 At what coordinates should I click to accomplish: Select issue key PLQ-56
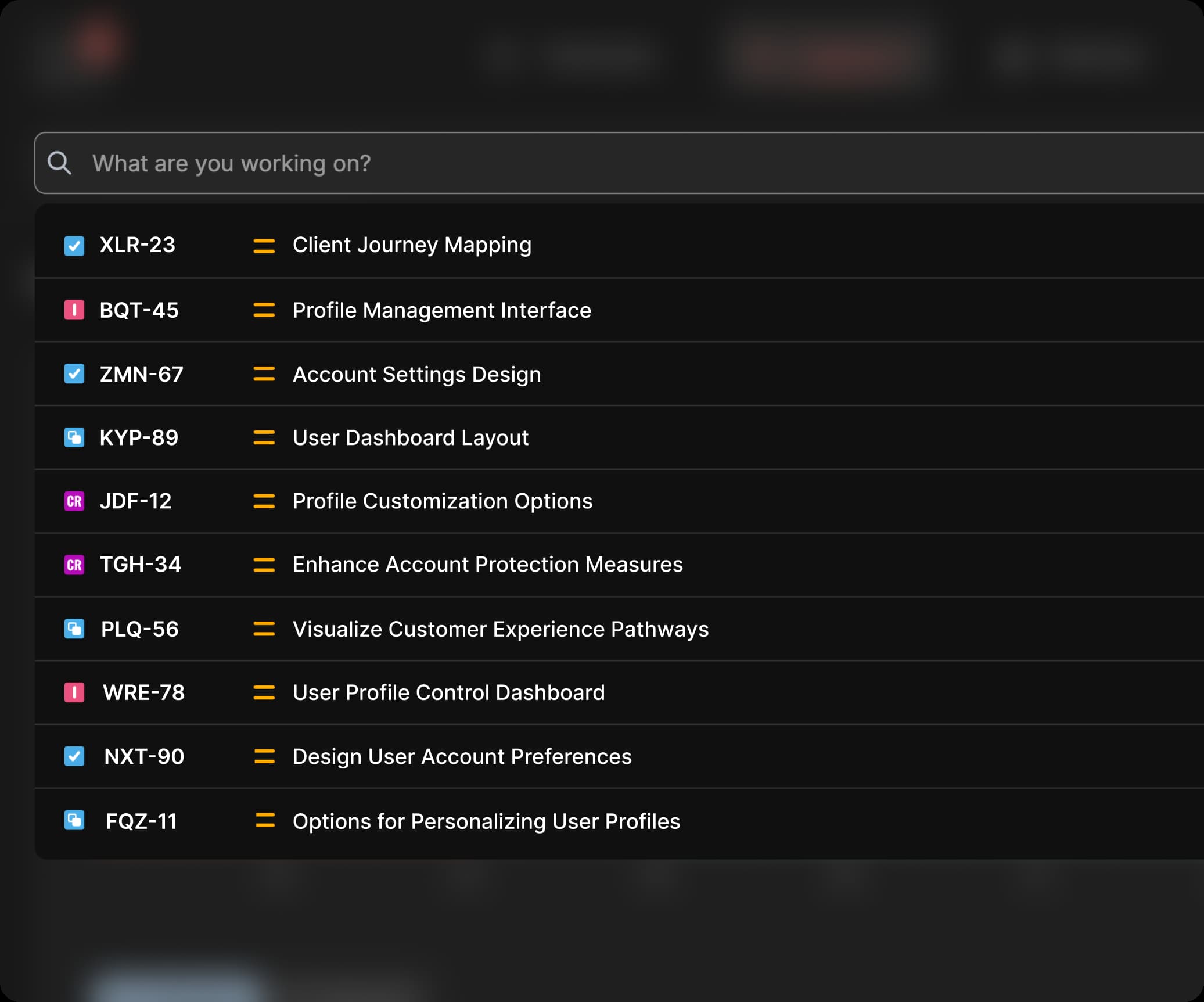pyautogui.click(x=139, y=629)
